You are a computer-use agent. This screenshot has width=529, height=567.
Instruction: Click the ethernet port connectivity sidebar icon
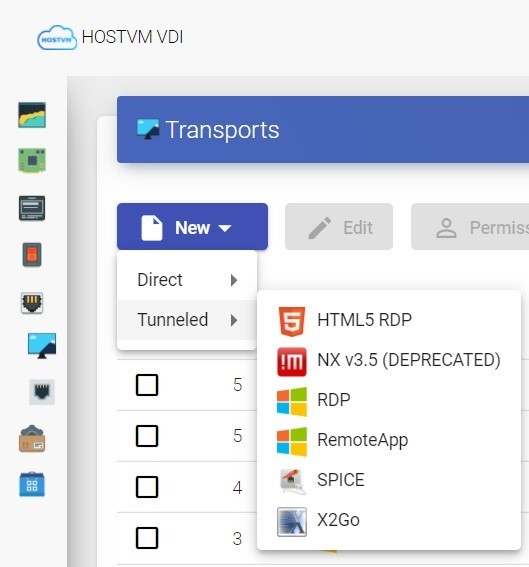point(32,303)
